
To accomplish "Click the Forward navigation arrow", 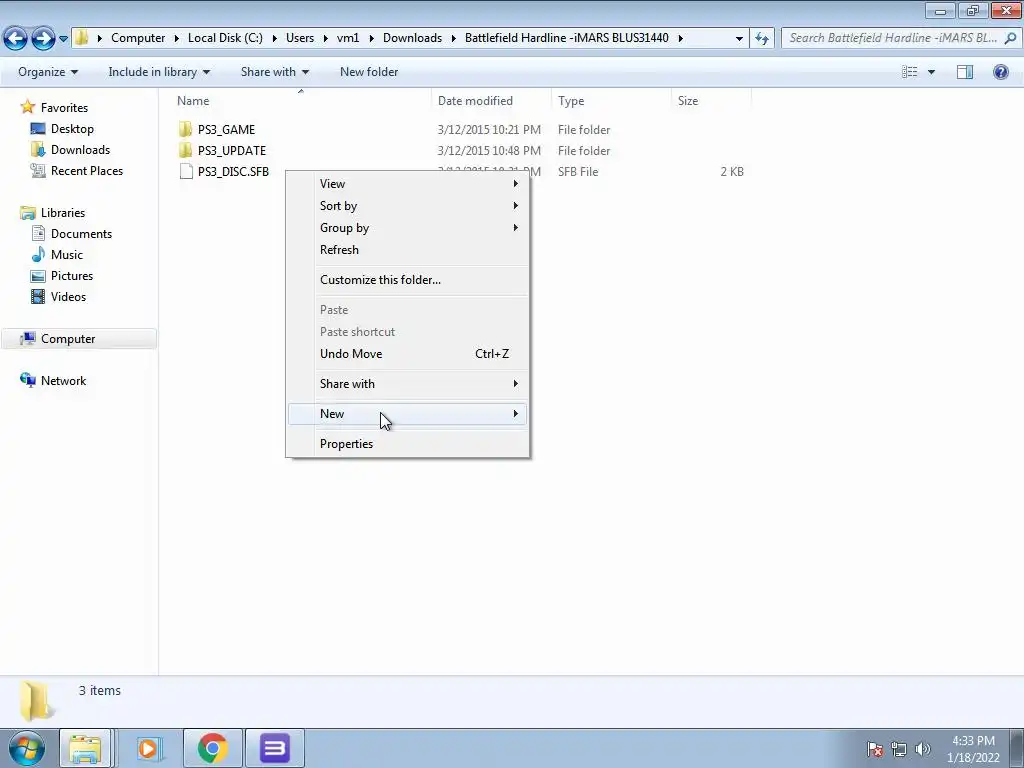I will click(x=43, y=39).
